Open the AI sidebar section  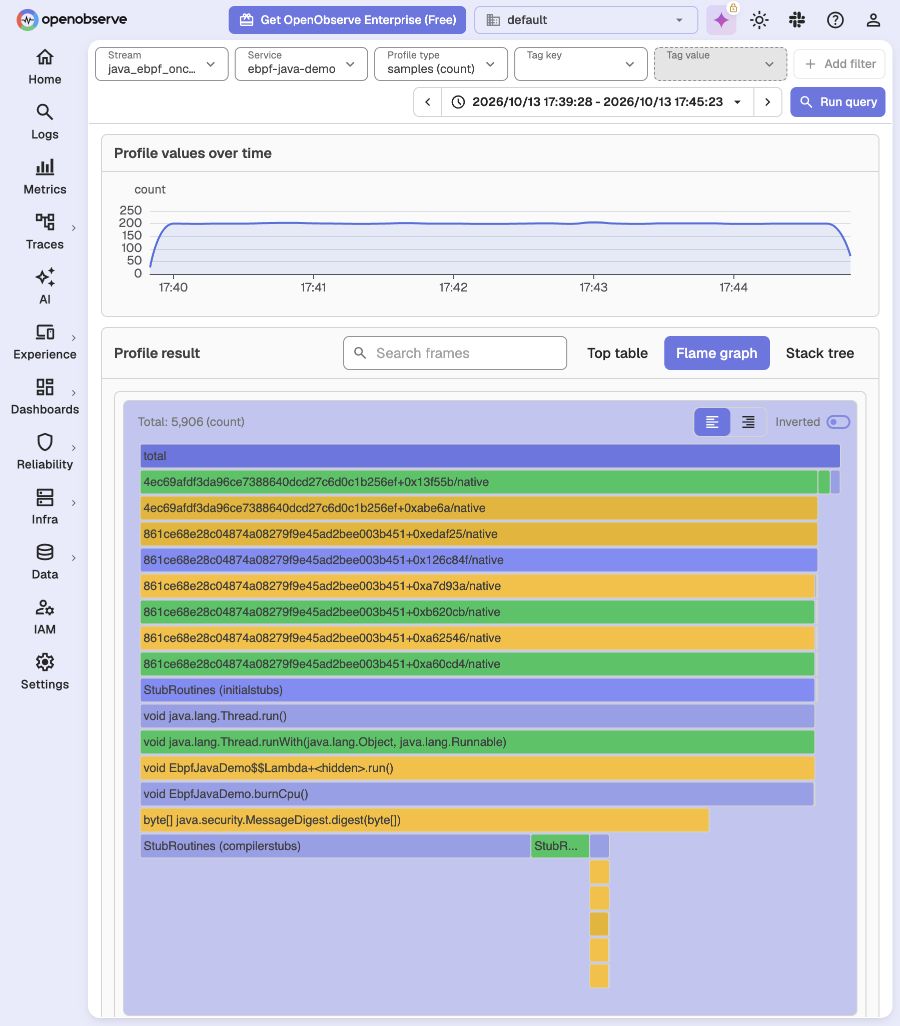45,287
